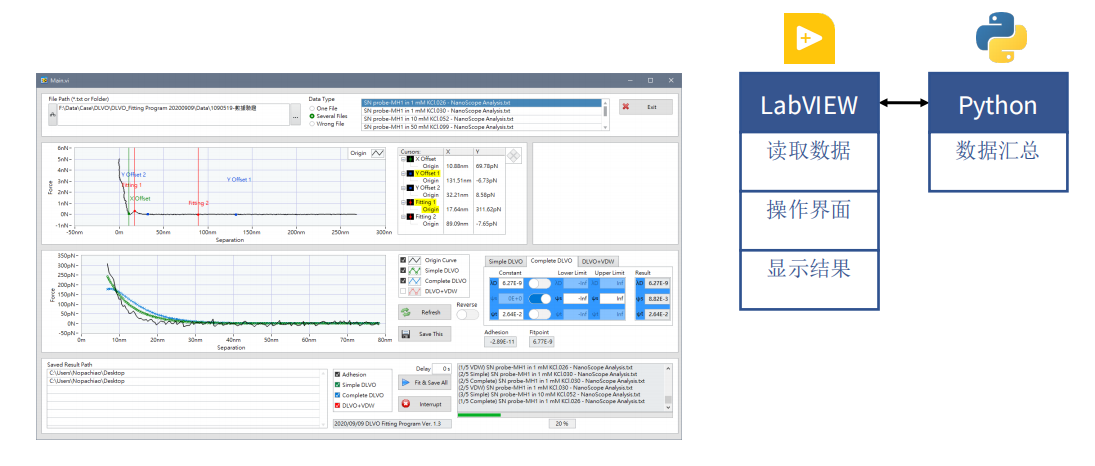Click the '读取数据' box under LabVIEW
Image resolution: width=1095 pixels, height=466 pixels.
[809, 161]
